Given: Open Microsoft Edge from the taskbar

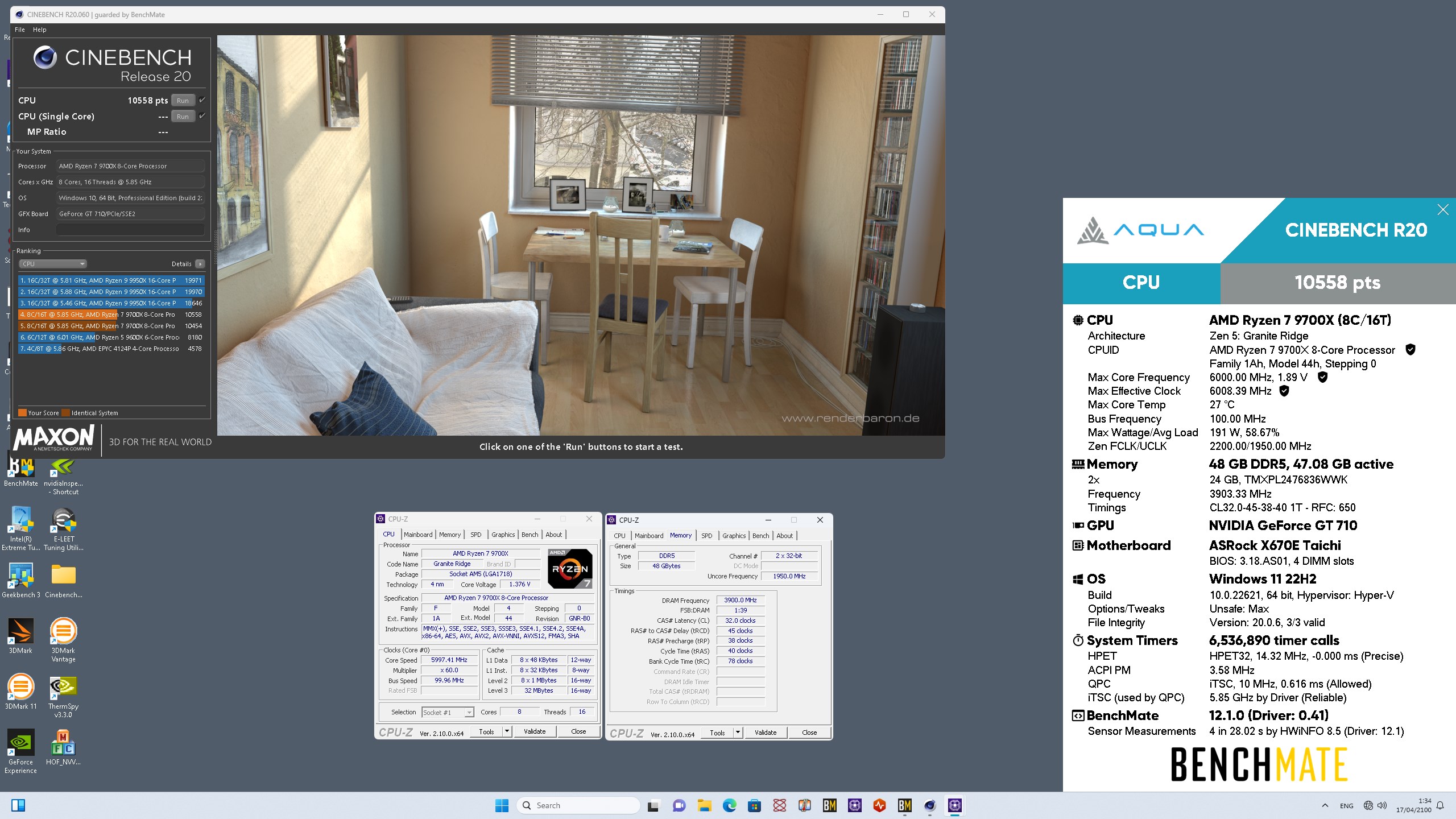Looking at the screenshot, I should [x=729, y=805].
